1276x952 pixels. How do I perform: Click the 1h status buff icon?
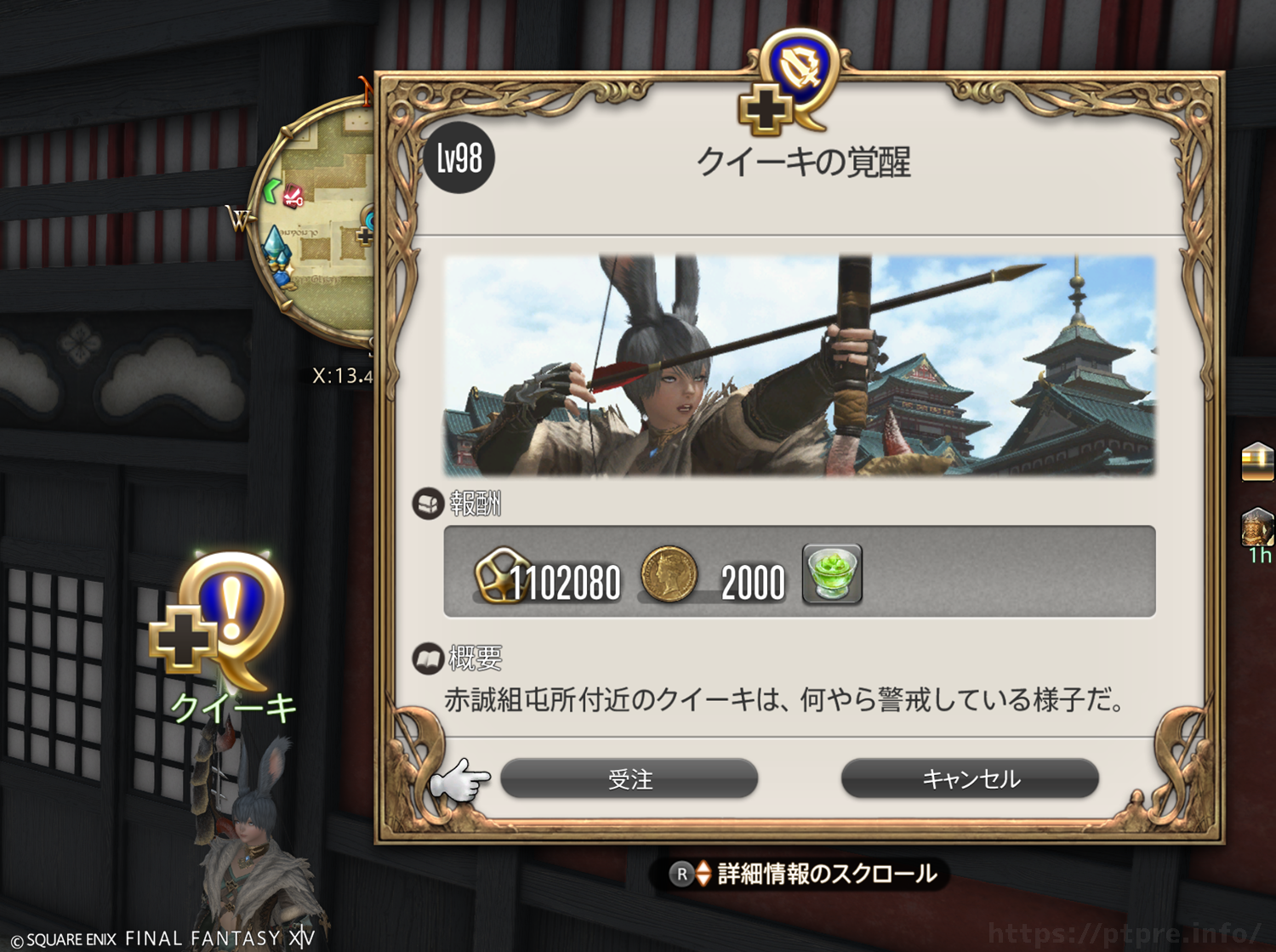pyautogui.click(x=1257, y=529)
